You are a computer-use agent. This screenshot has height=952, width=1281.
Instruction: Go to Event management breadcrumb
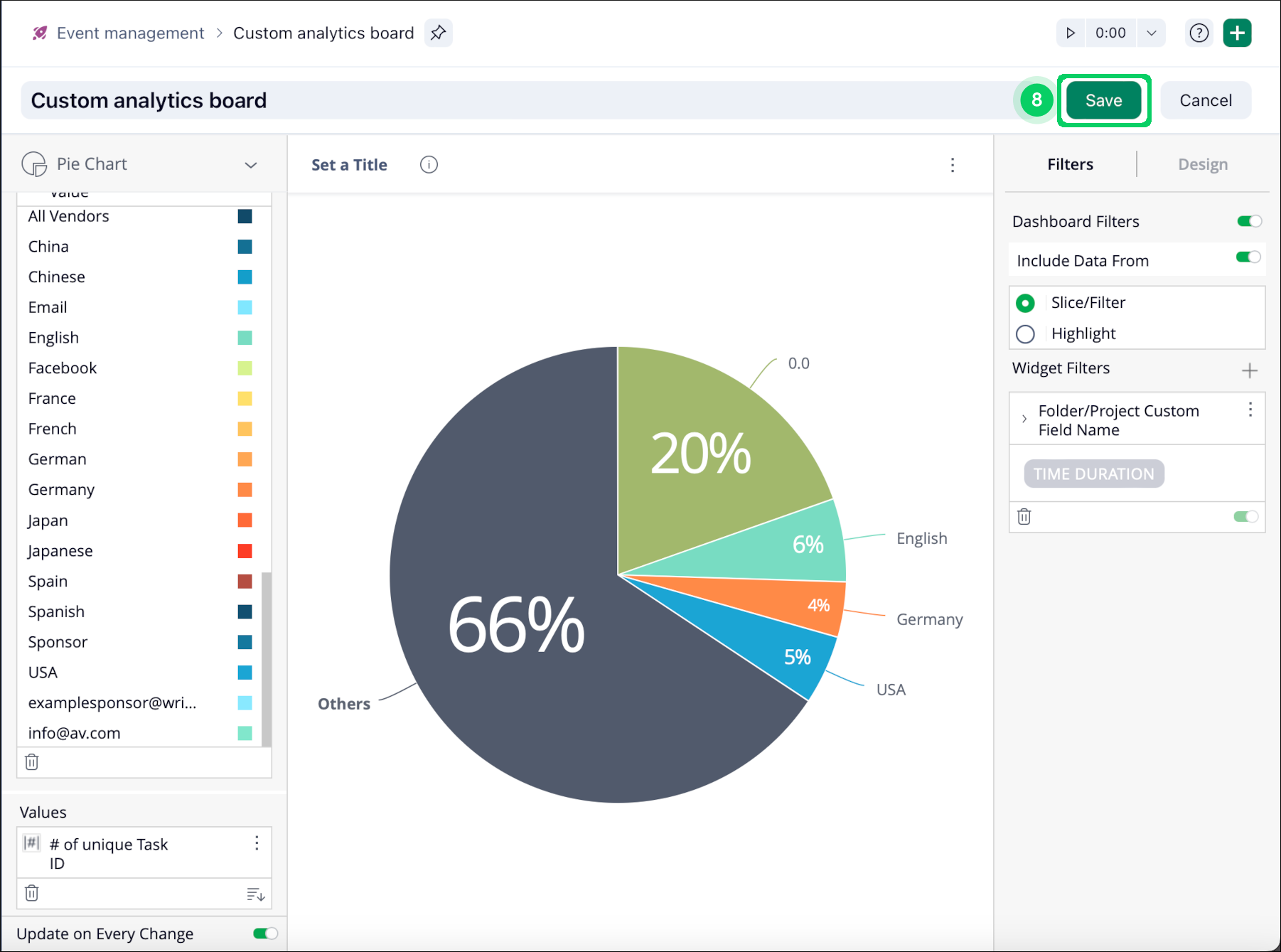tap(130, 33)
